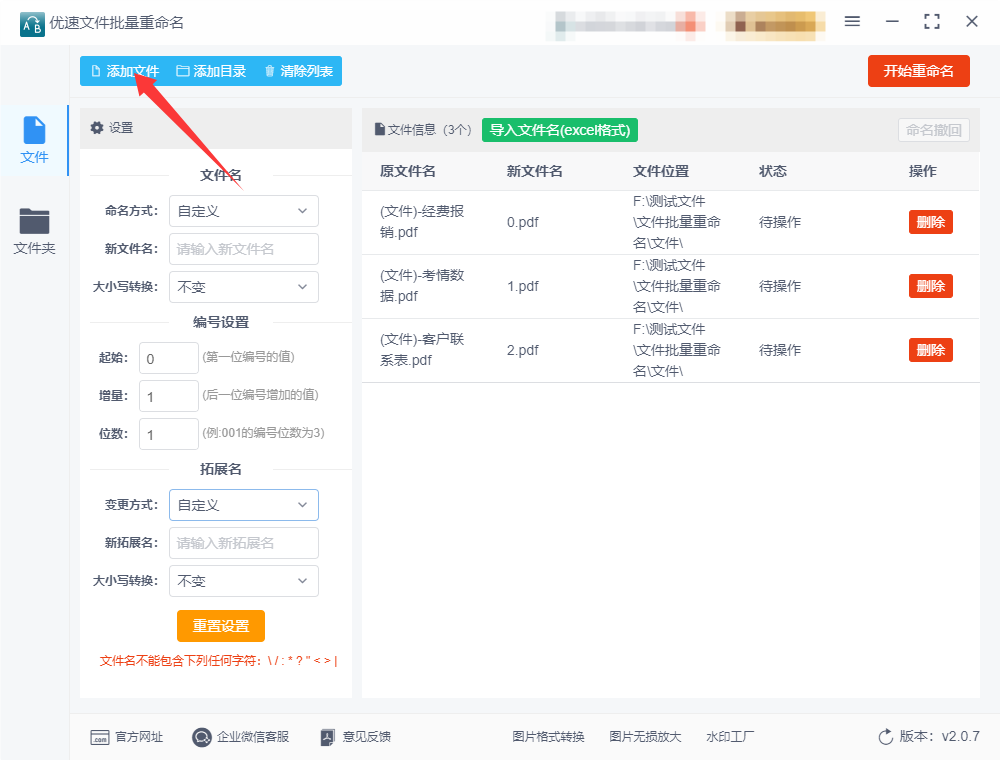Open the 变更方式 dropdown for extension
The width and height of the screenshot is (1000, 760).
(244, 505)
